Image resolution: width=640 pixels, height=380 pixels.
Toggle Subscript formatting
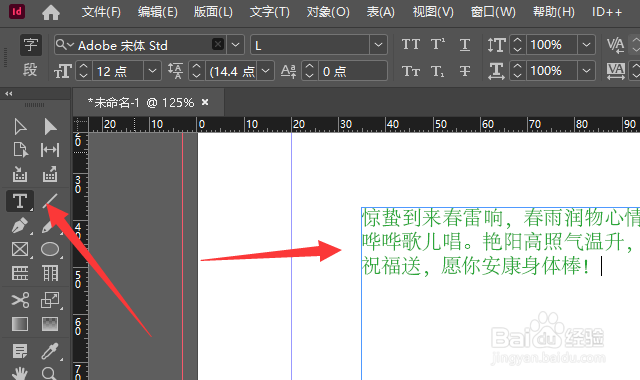point(438,71)
